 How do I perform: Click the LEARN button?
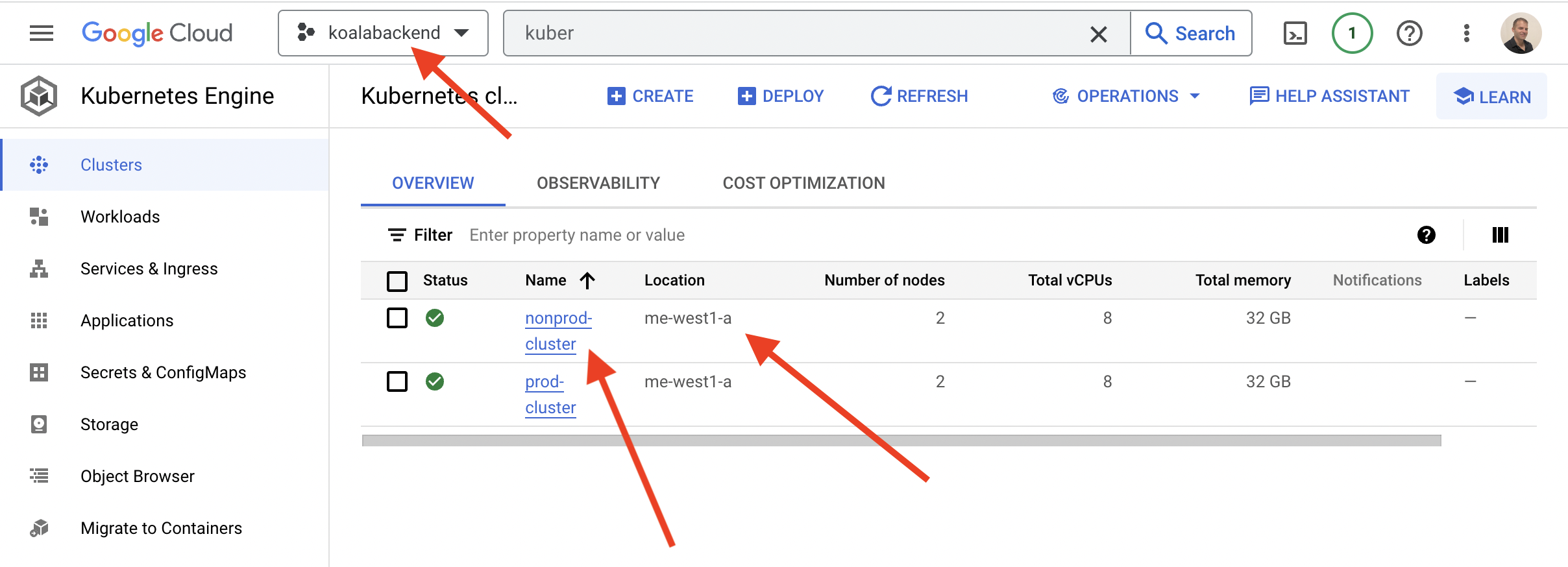click(1491, 97)
